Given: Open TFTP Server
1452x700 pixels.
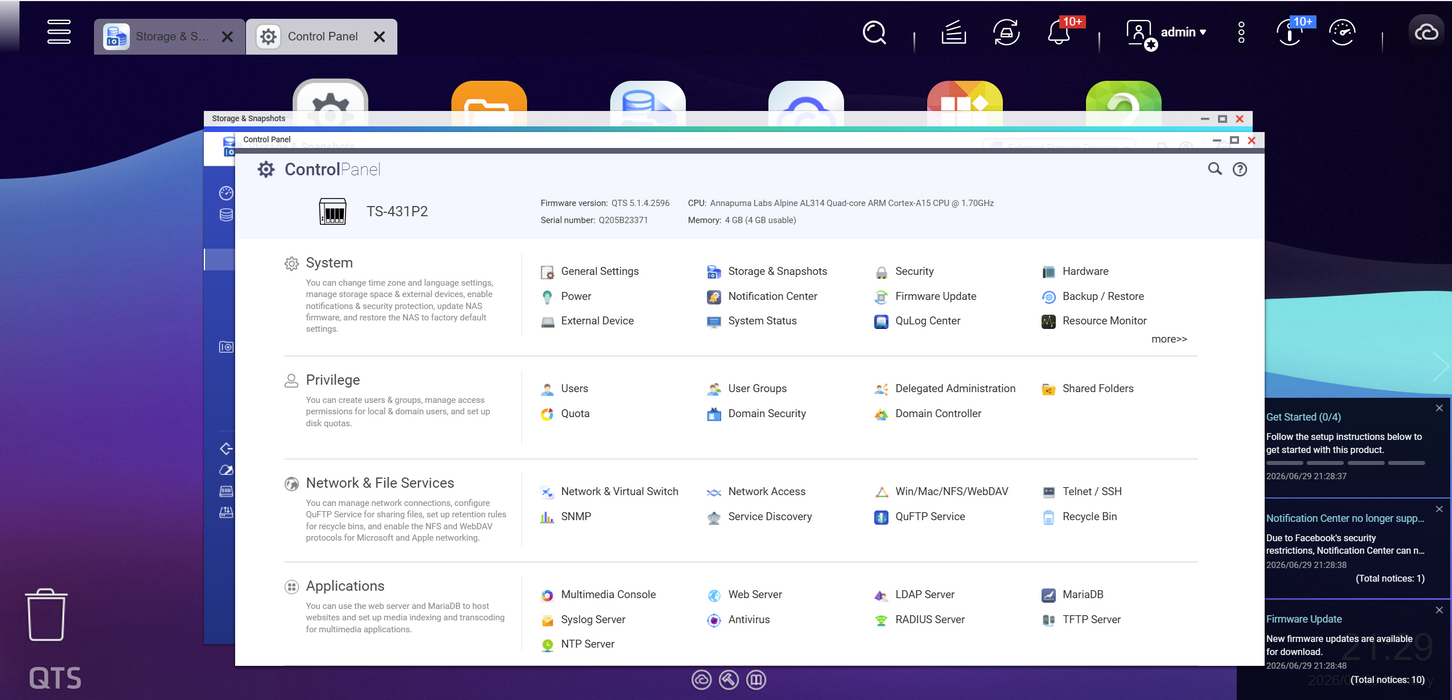Looking at the screenshot, I should pyautogui.click(x=1081, y=619).
